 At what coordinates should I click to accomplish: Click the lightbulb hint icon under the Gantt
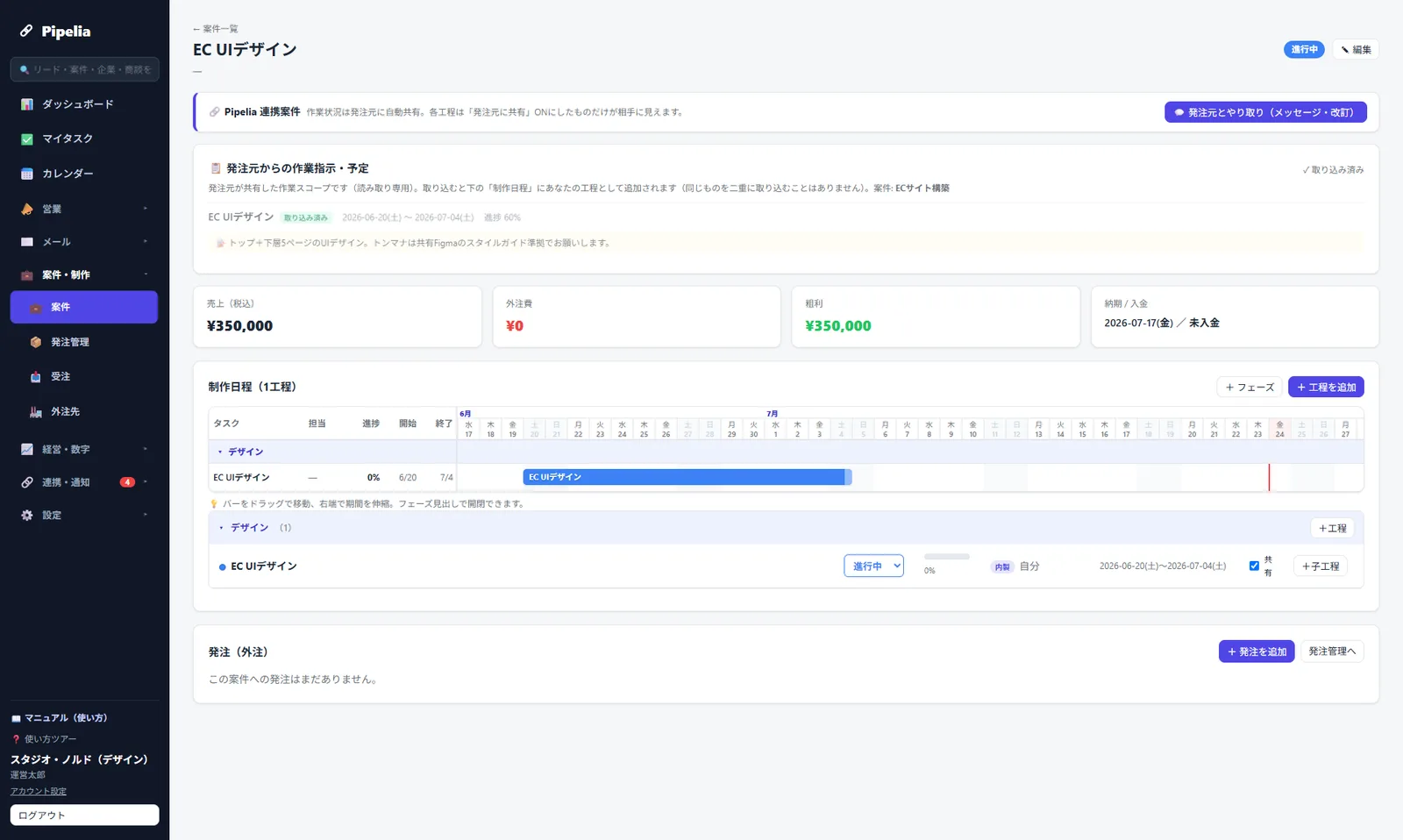(x=214, y=504)
